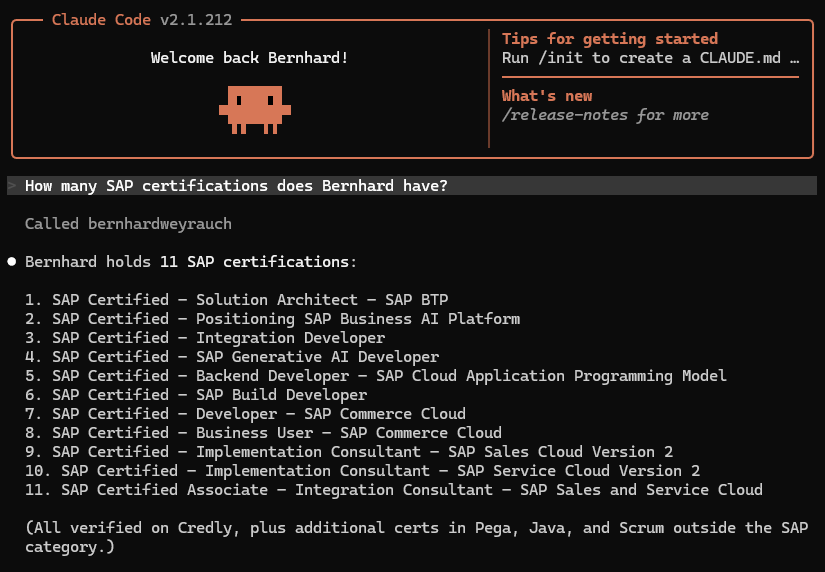Click the 'SAP Build Developer' list item

[196, 394]
